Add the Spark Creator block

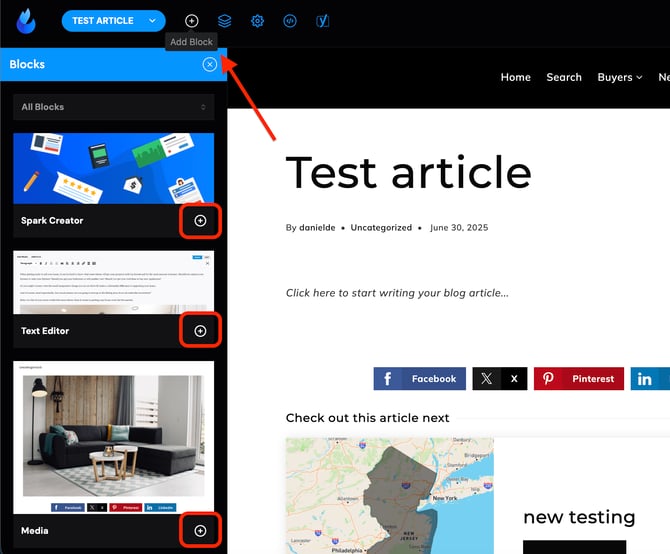pos(200,221)
